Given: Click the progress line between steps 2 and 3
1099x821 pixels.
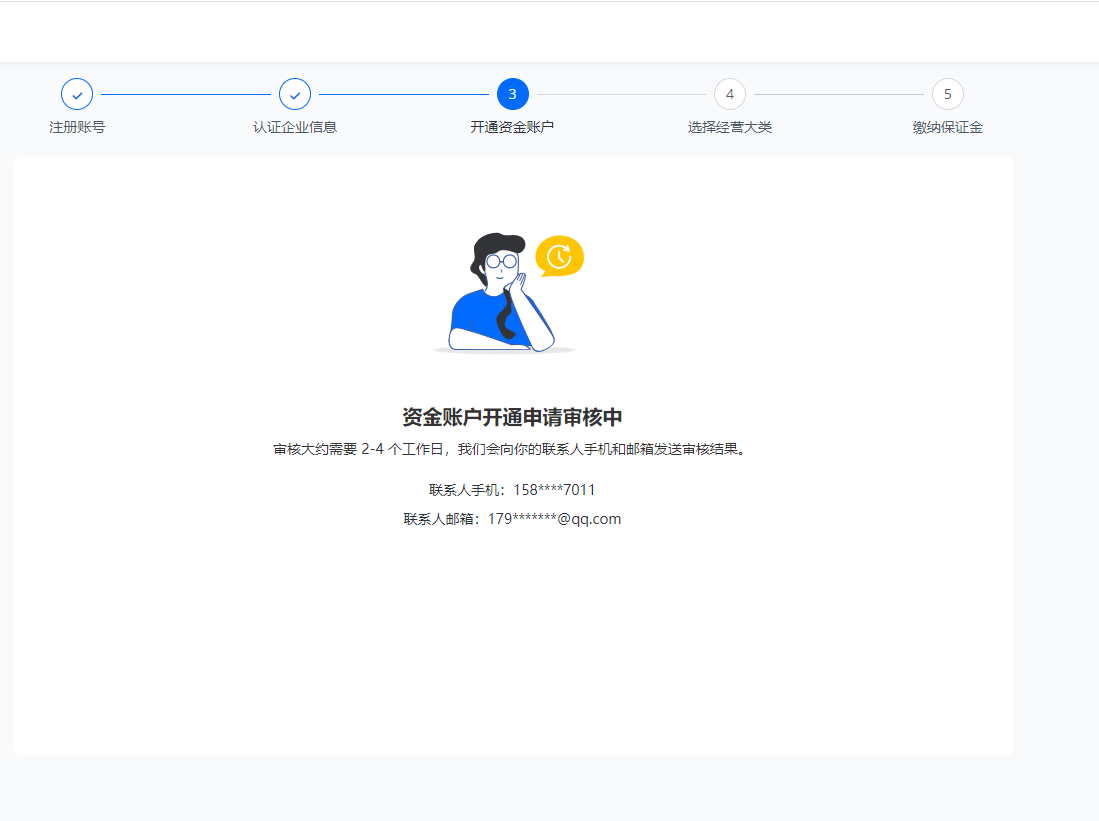Looking at the screenshot, I should (x=403, y=94).
